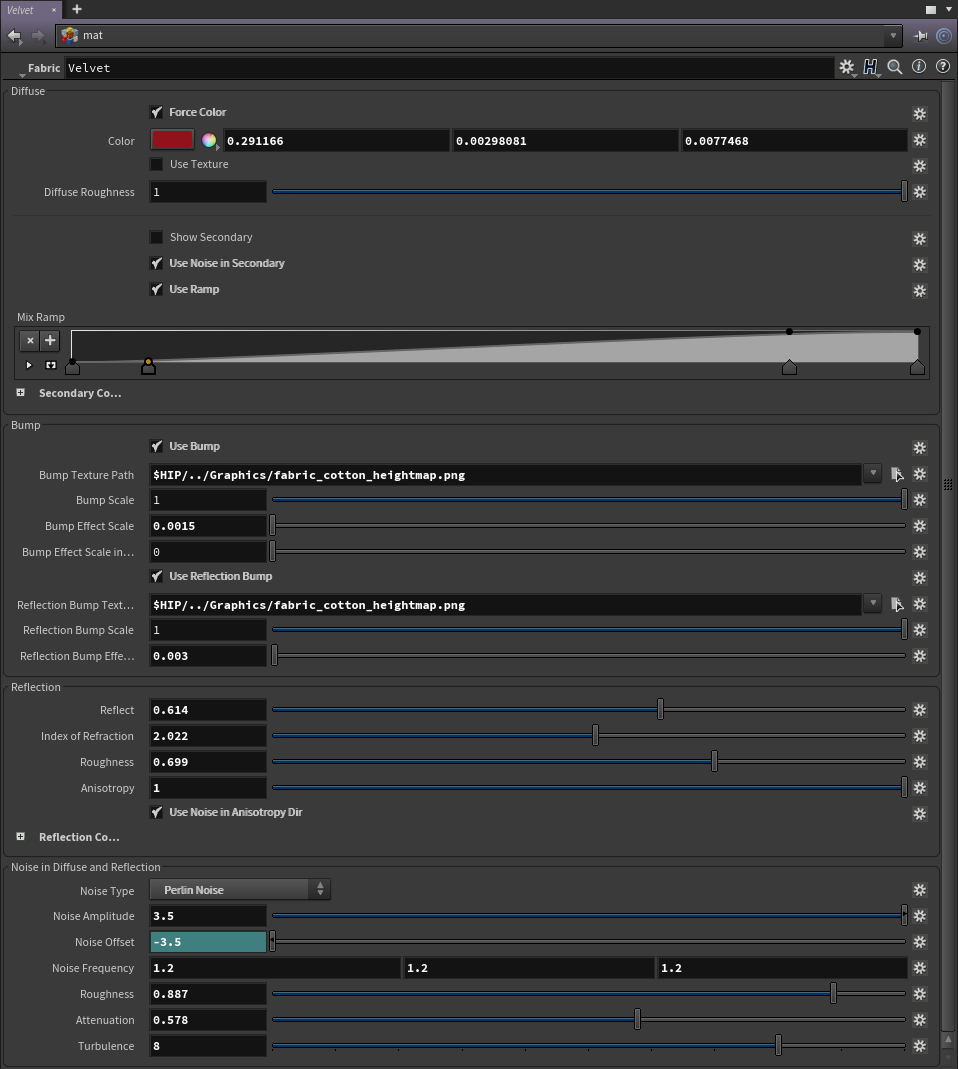Disable the Force Color checkbox
The width and height of the screenshot is (958, 1069).
click(x=157, y=112)
